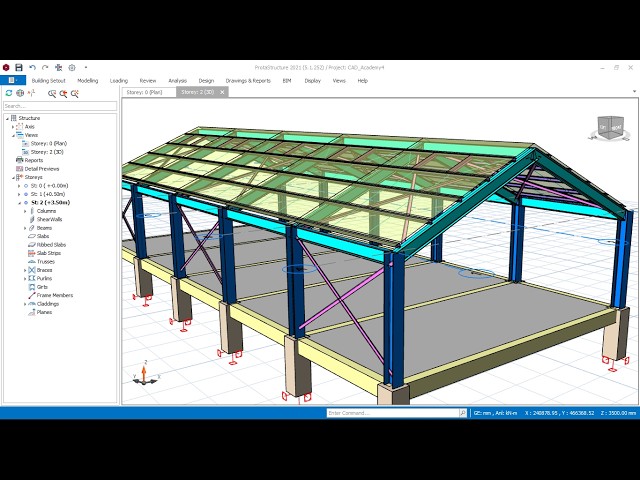Click into the Enter Command field
640x480 pixels.
393,413
